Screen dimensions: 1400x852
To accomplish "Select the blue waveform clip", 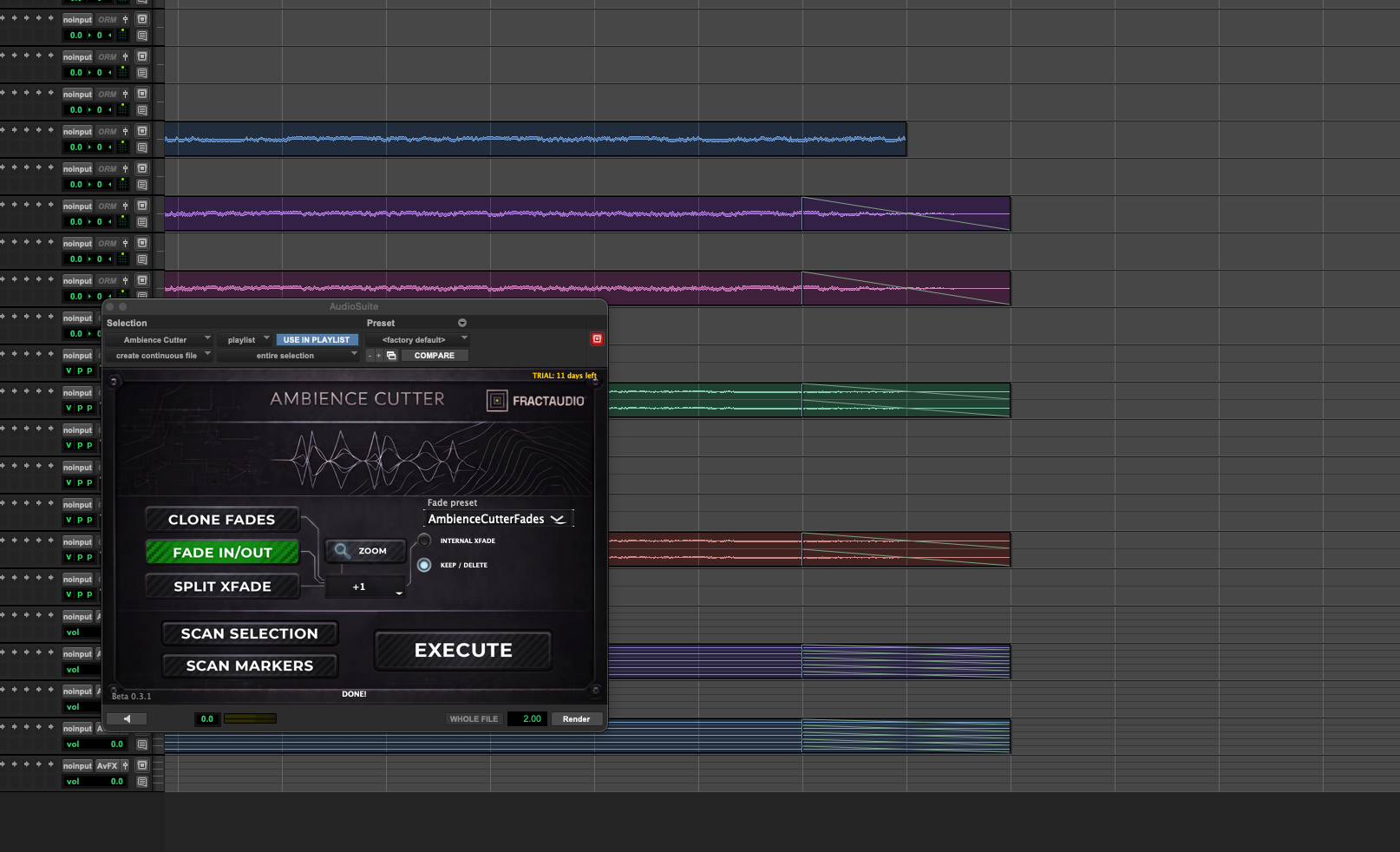I will pos(535,139).
